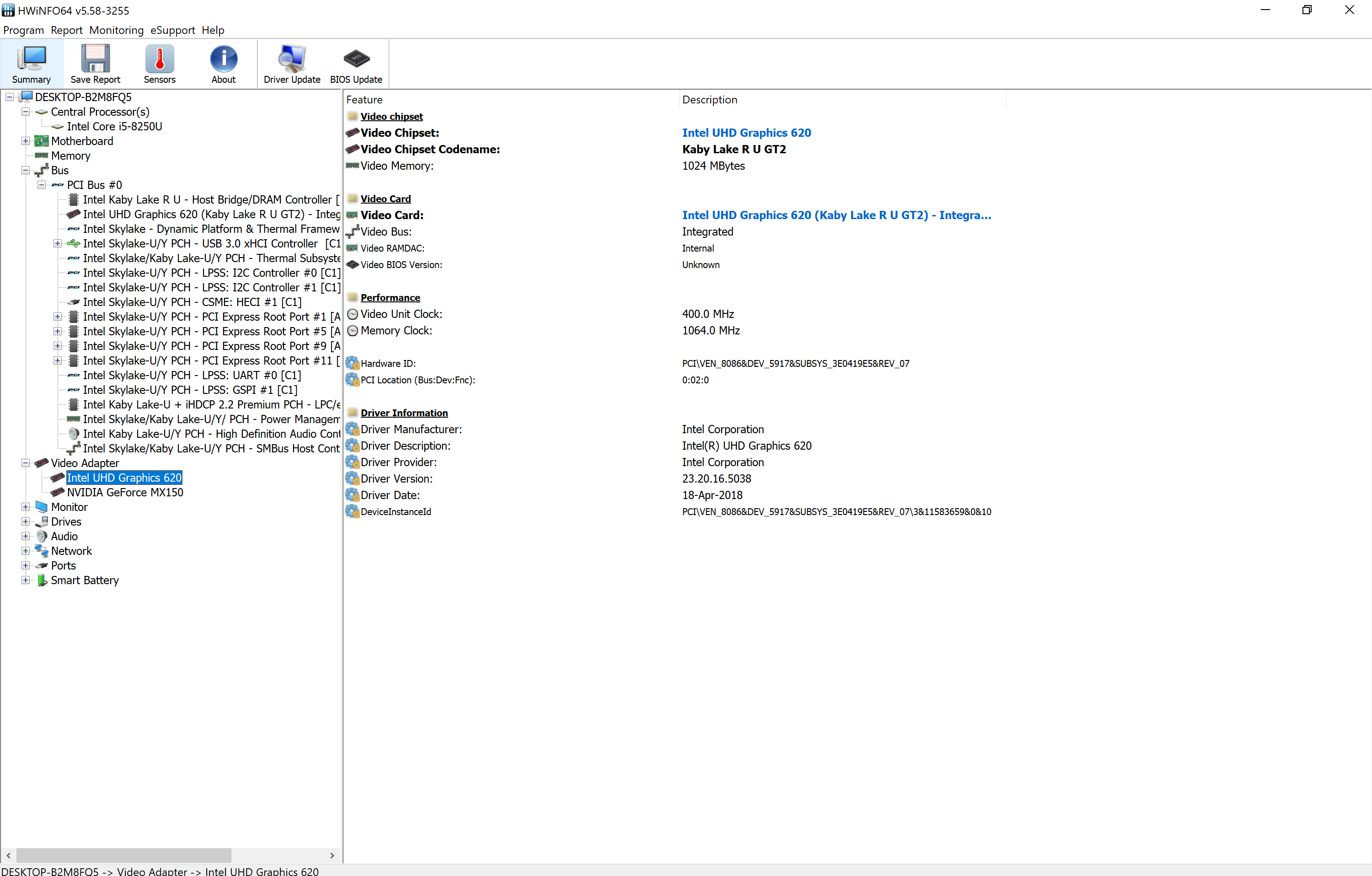Click the Ports icon in the tree
The width and height of the screenshot is (1372, 876).
coord(42,565)
